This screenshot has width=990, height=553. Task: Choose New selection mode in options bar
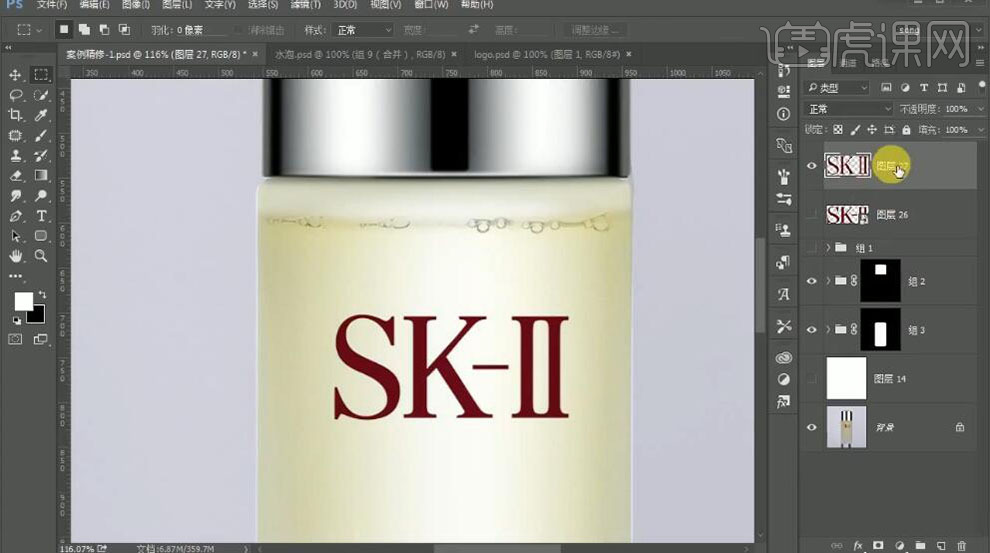[x=64, y=30]
